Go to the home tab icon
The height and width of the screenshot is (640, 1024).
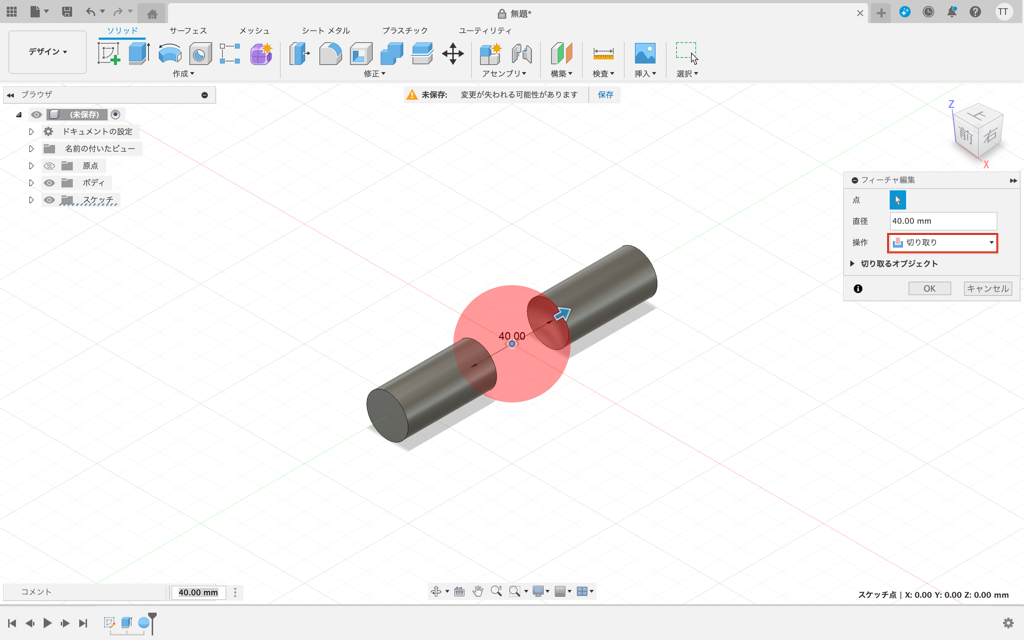coord(152,14)
